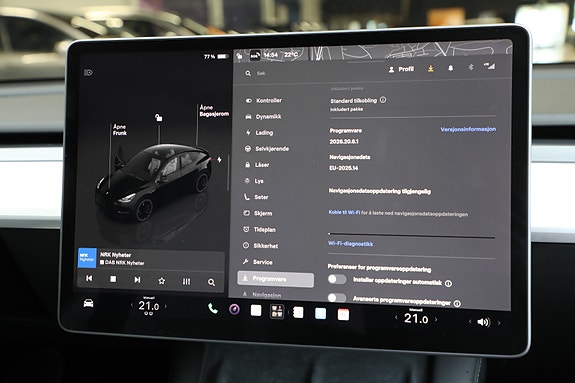Open the Versjonsinformasjon link
The width and height of the screenshot is (575, 383).
(468, 129)
